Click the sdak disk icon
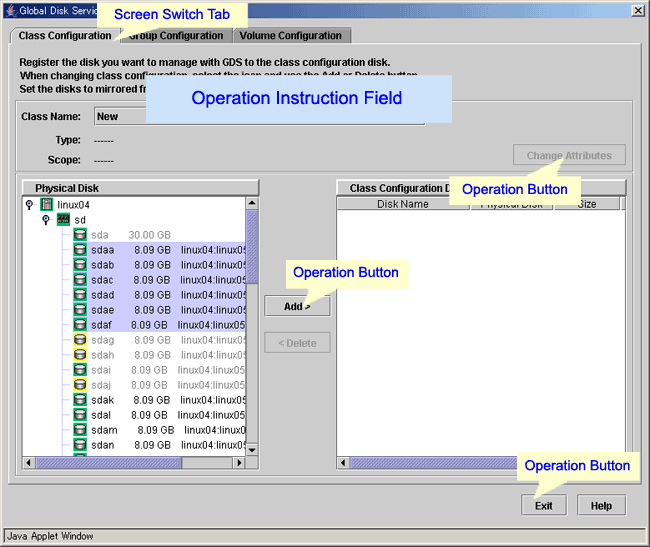Screen dimensions: 650x547 point(79,400)
